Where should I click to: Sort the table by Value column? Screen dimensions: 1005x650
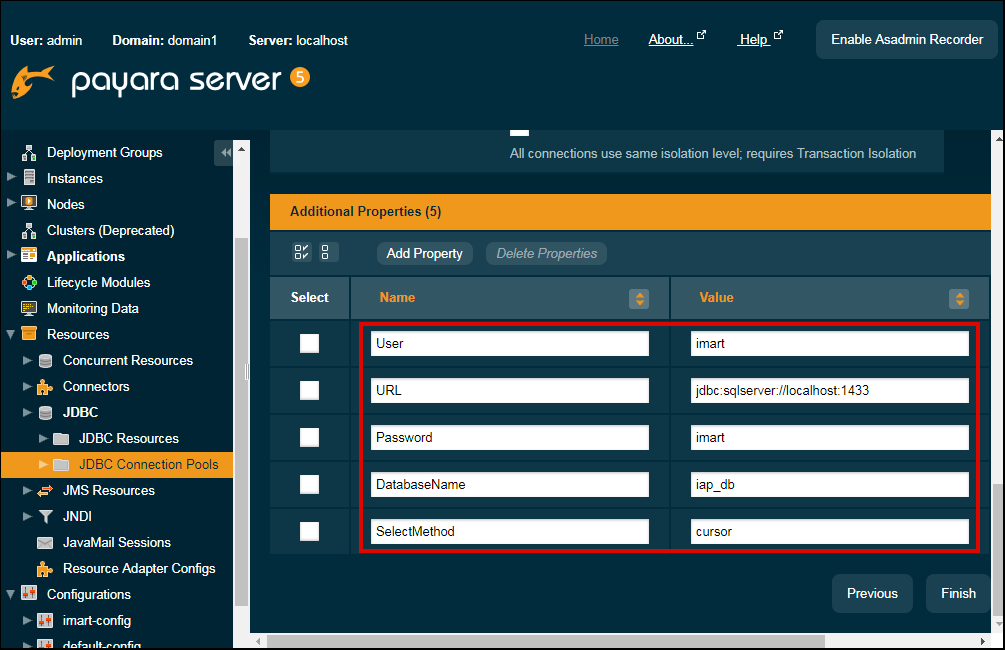tap(959, 298)
